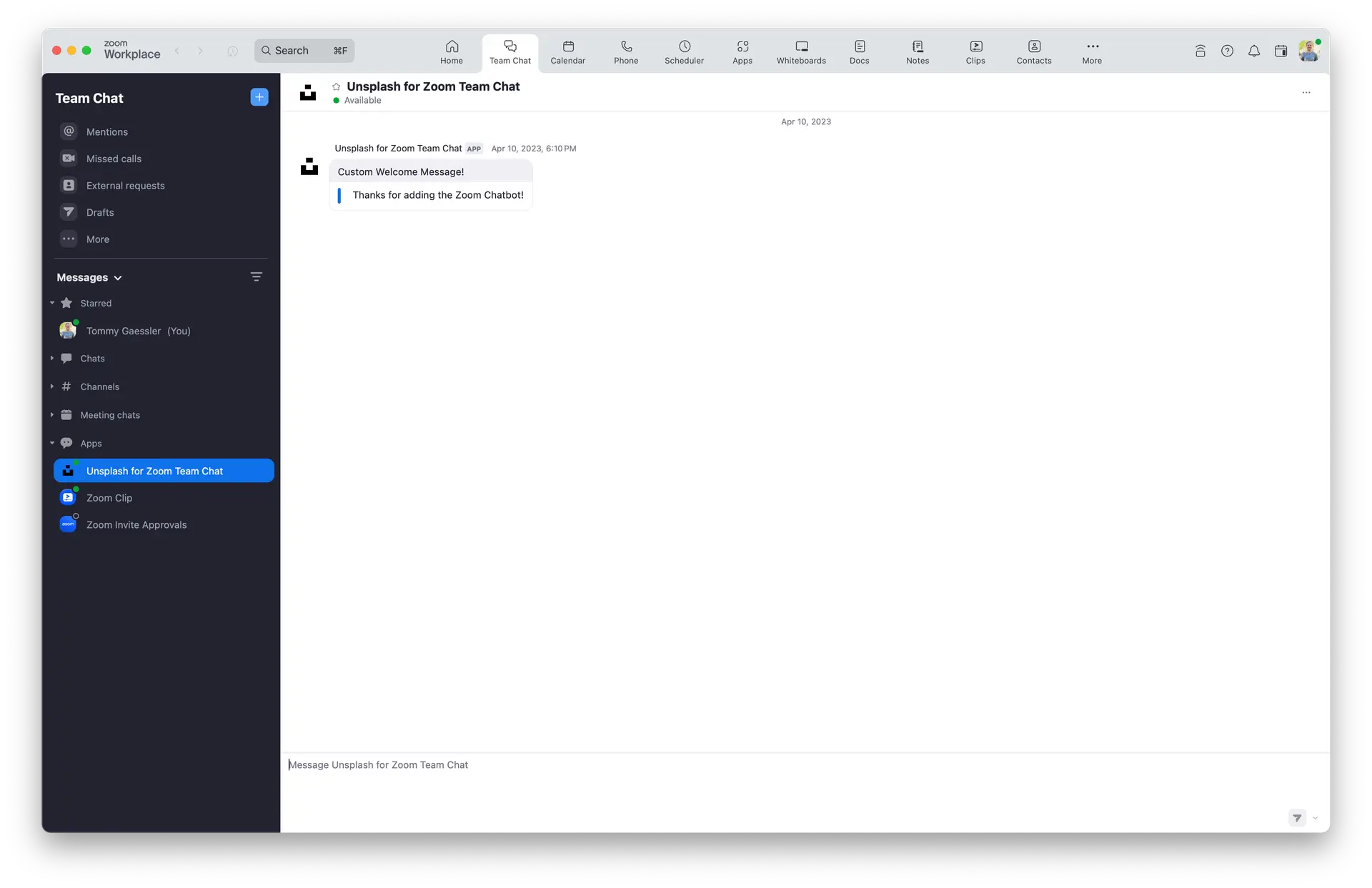Image resolution: width=1372 pixels, height=888 pixels.
Task: View Missed calls
Action: tap(114, 159)
